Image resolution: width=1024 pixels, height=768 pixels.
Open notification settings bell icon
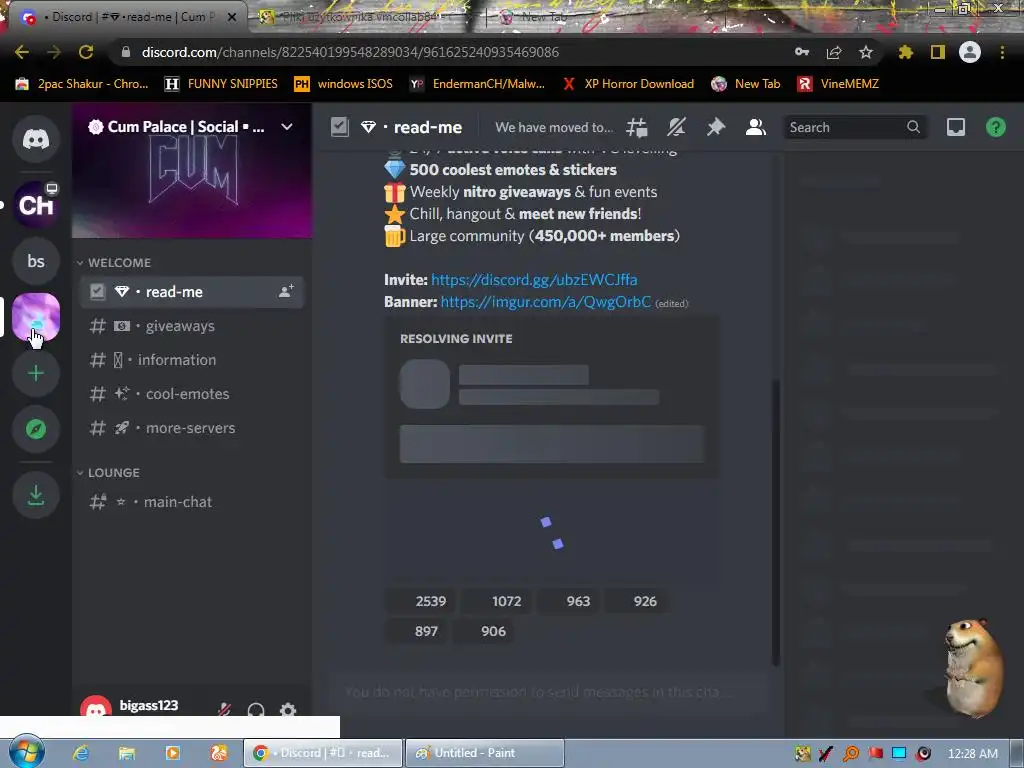click(x=677, y=127)
